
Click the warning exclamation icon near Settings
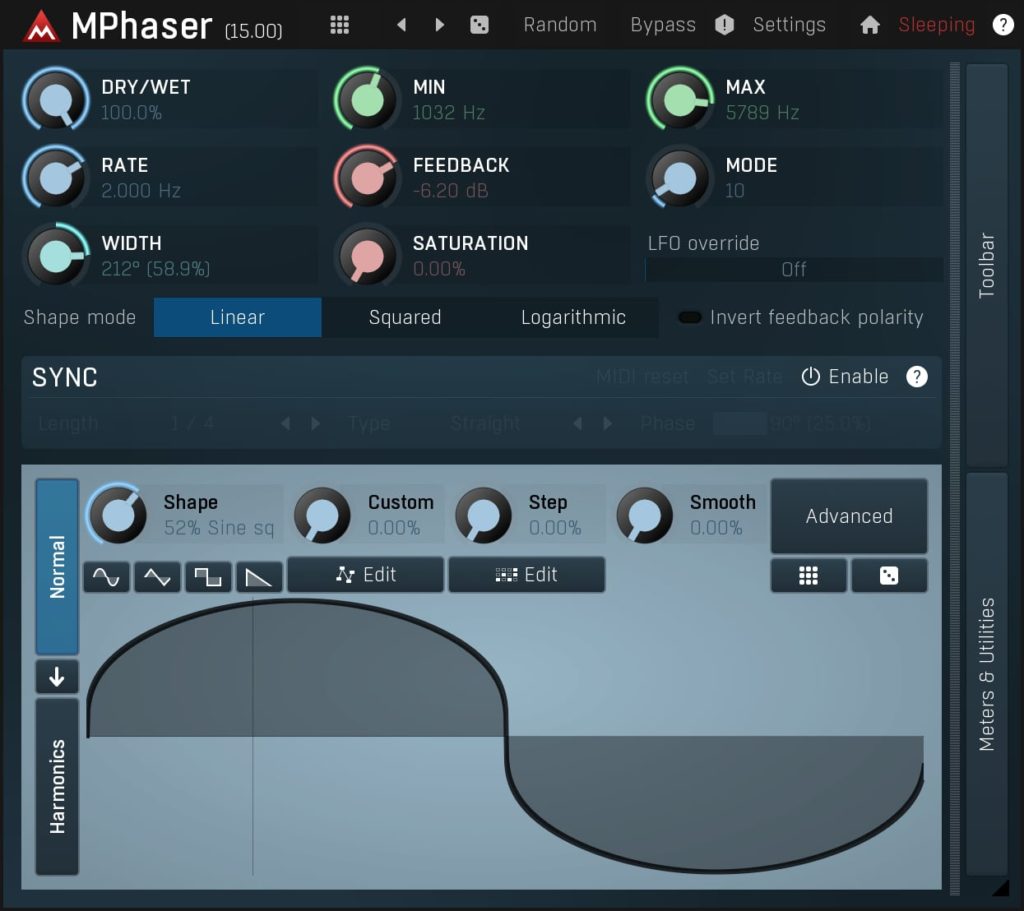[724, 24]
